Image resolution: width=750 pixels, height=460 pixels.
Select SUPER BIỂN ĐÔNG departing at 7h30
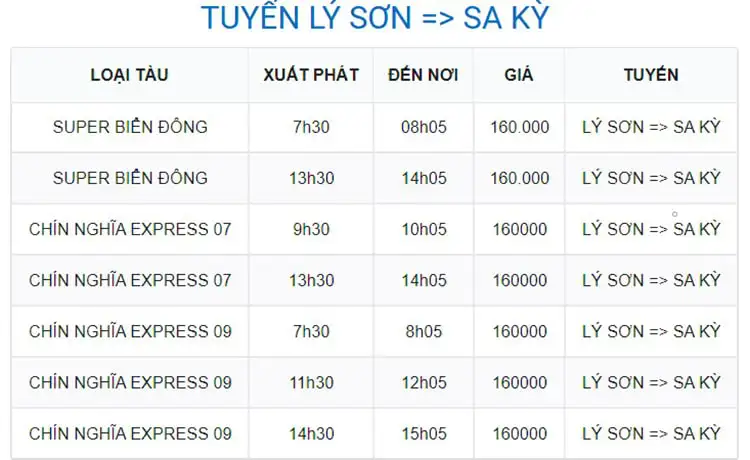tap(130, 127)
